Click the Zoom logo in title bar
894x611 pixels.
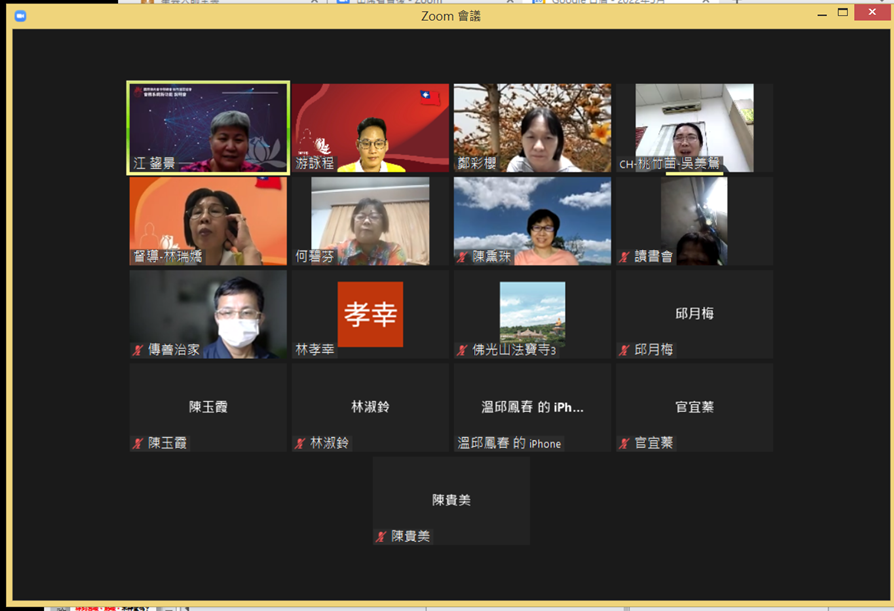pos(20,16)
